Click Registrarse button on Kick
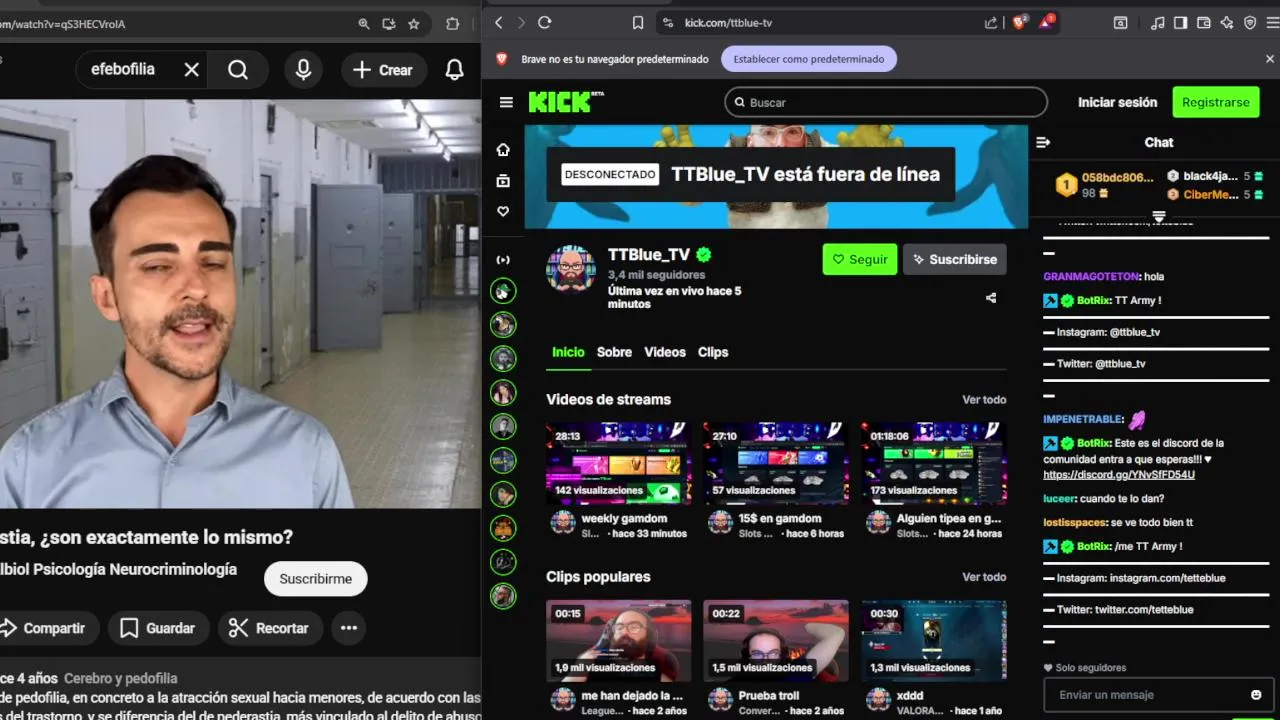 [1215, 102]
